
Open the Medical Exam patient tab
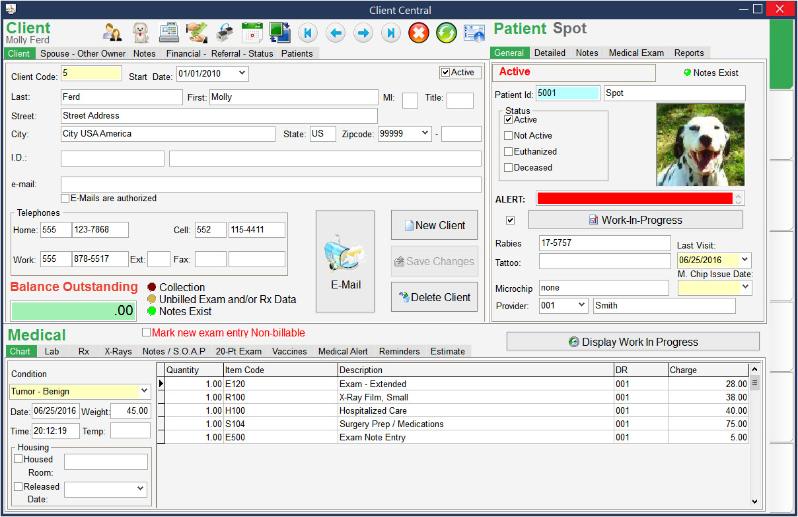[x=636, y=53]
